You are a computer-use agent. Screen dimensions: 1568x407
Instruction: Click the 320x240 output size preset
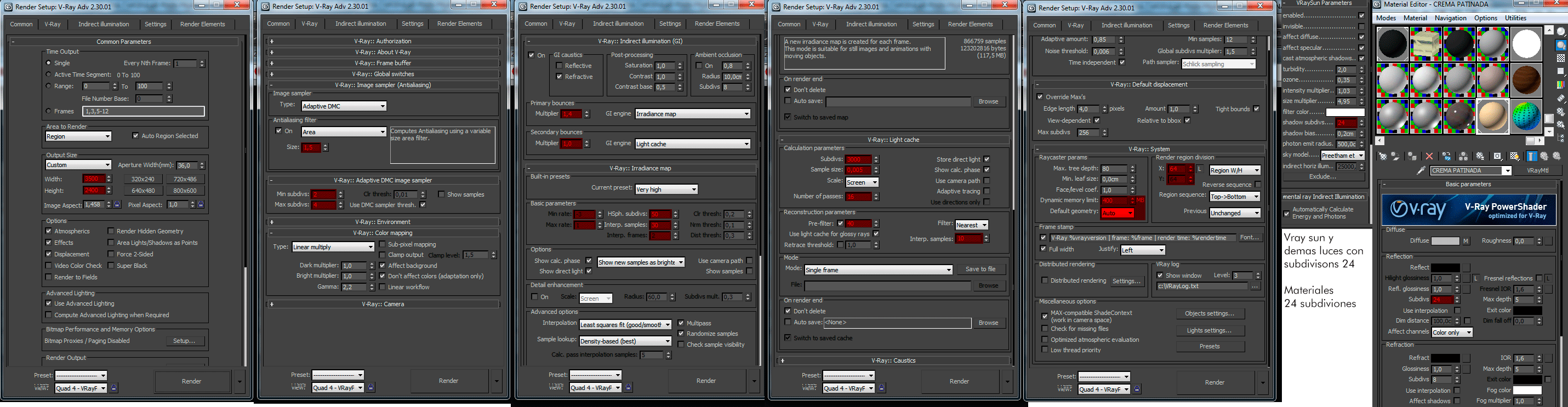tap(143, 180)
